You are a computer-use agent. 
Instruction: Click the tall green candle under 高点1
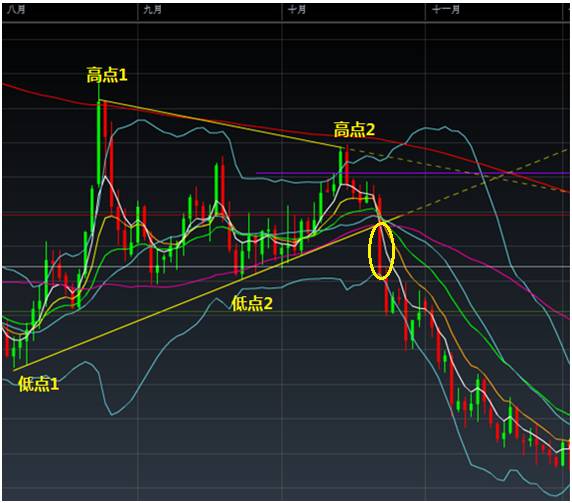(98, 142)
